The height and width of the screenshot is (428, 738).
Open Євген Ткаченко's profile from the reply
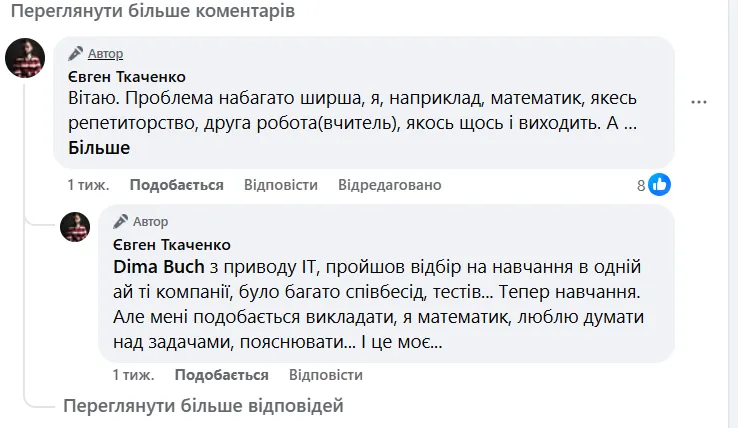[x=171, y=245]
